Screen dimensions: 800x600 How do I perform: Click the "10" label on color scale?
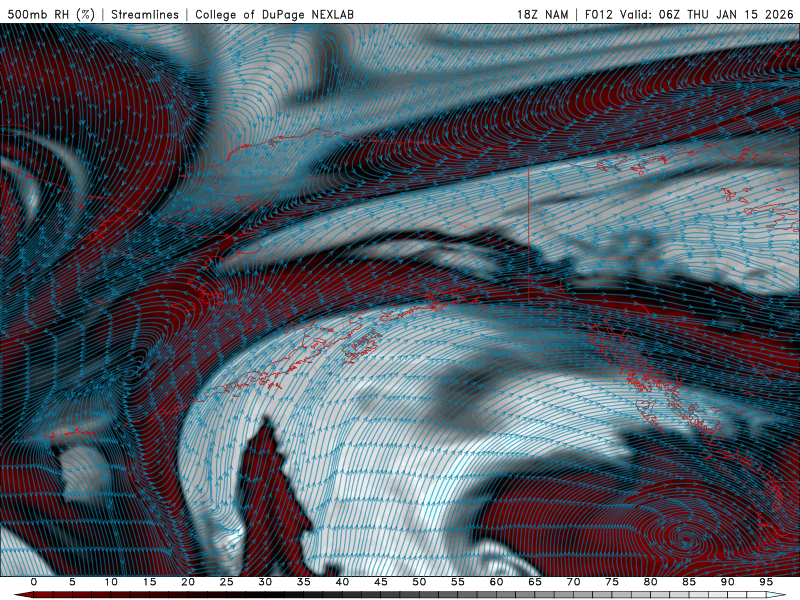point(111,582)
